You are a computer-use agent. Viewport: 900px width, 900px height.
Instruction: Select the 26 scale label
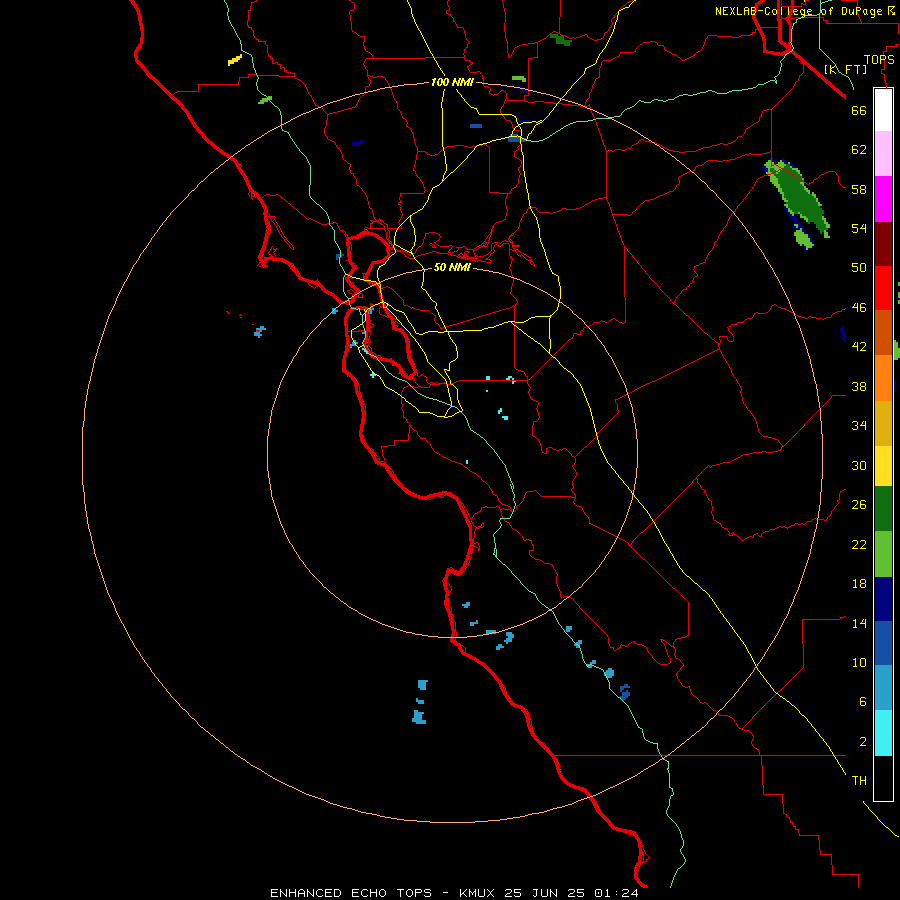pyautogui.click(x=859, y=505)
